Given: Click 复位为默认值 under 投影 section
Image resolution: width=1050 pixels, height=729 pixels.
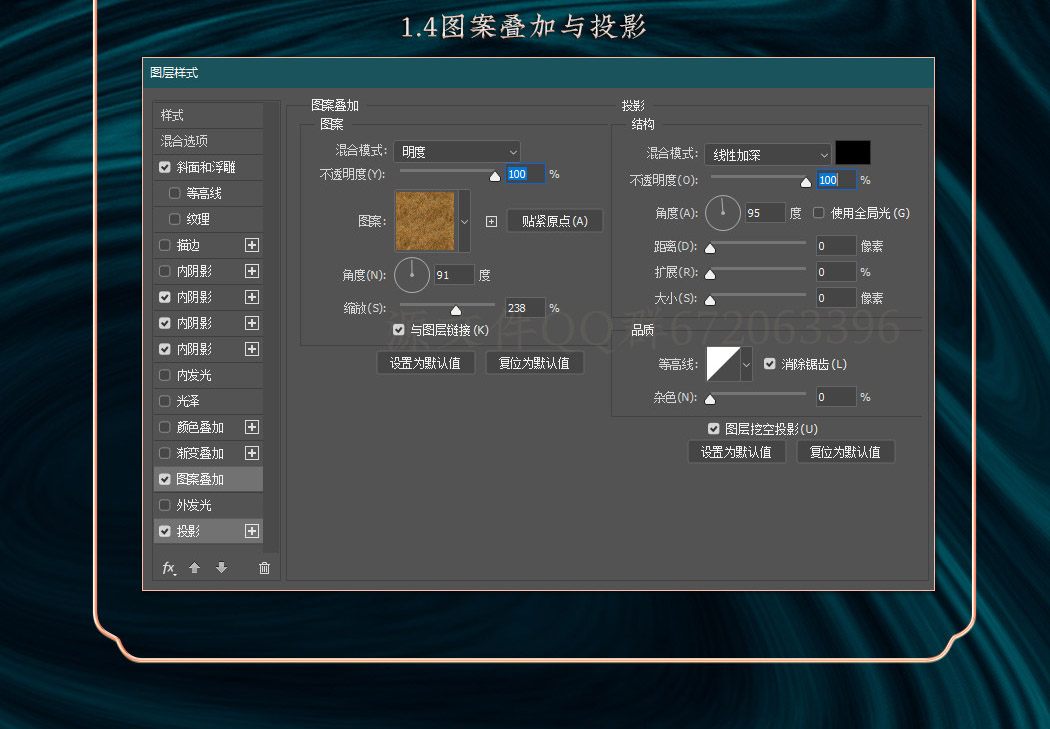Looking at the screenshot, I should (845, 452).
